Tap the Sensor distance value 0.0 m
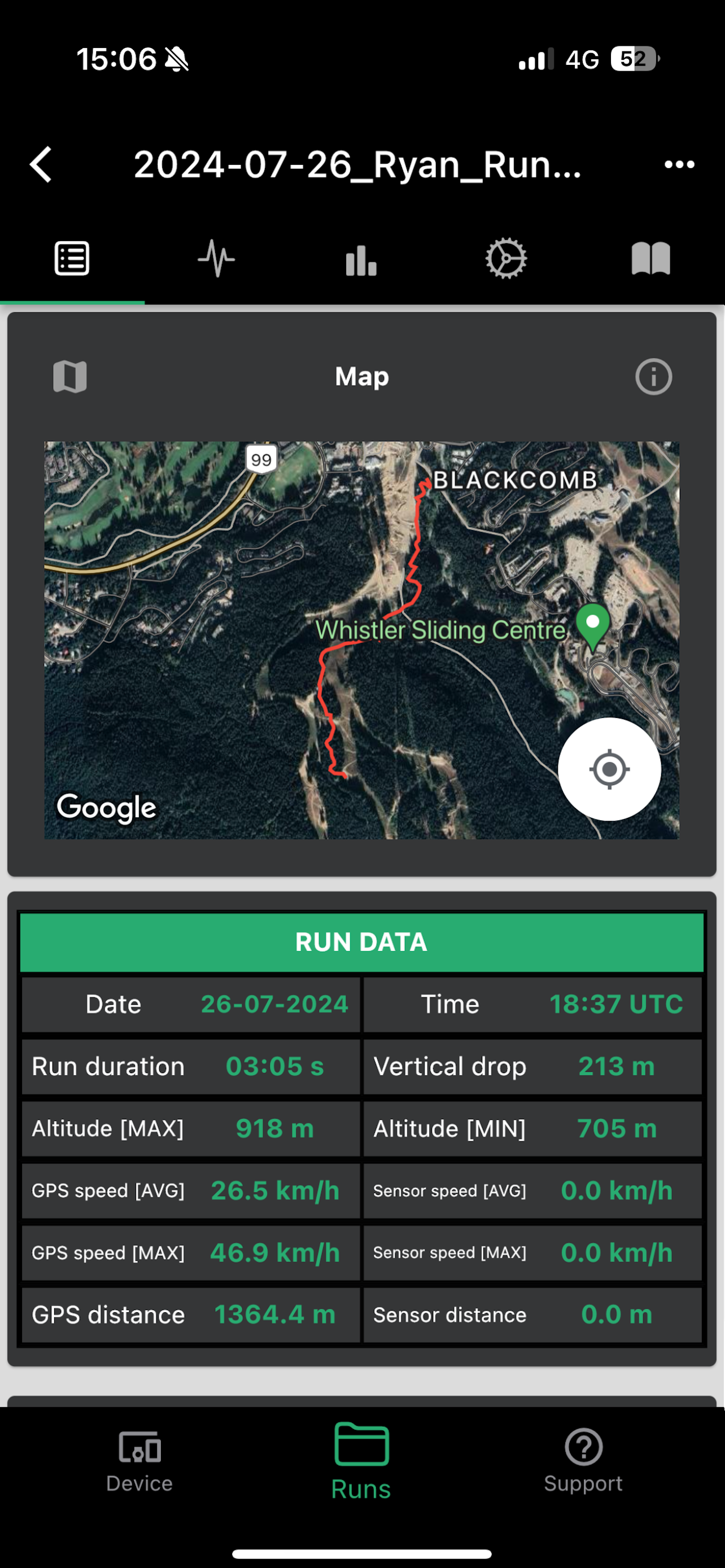 coord(617,1315)
